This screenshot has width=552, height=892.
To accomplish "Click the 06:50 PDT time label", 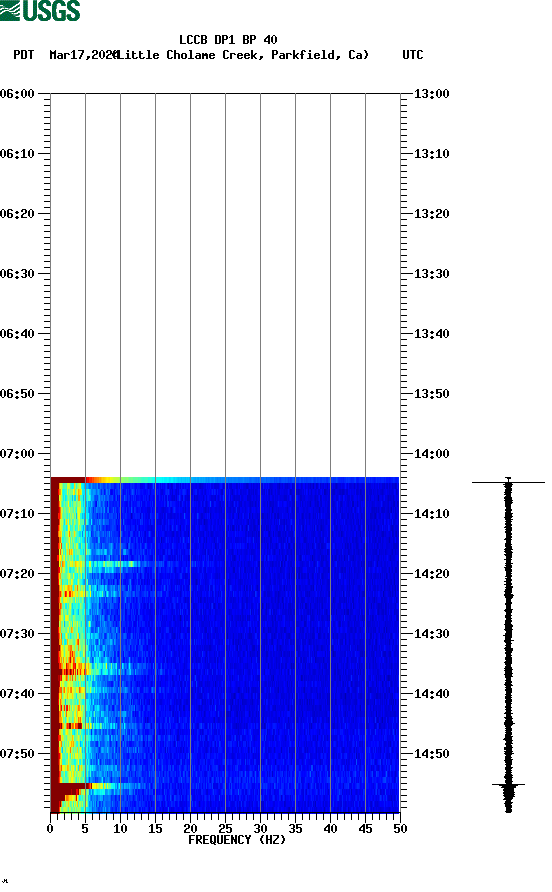I will [18, 394].
